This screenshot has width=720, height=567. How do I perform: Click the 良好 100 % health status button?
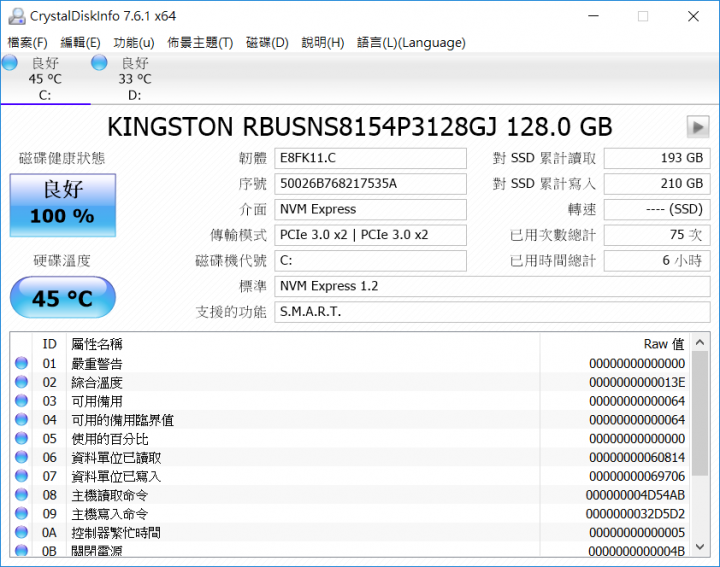click(x=63, y=205)
